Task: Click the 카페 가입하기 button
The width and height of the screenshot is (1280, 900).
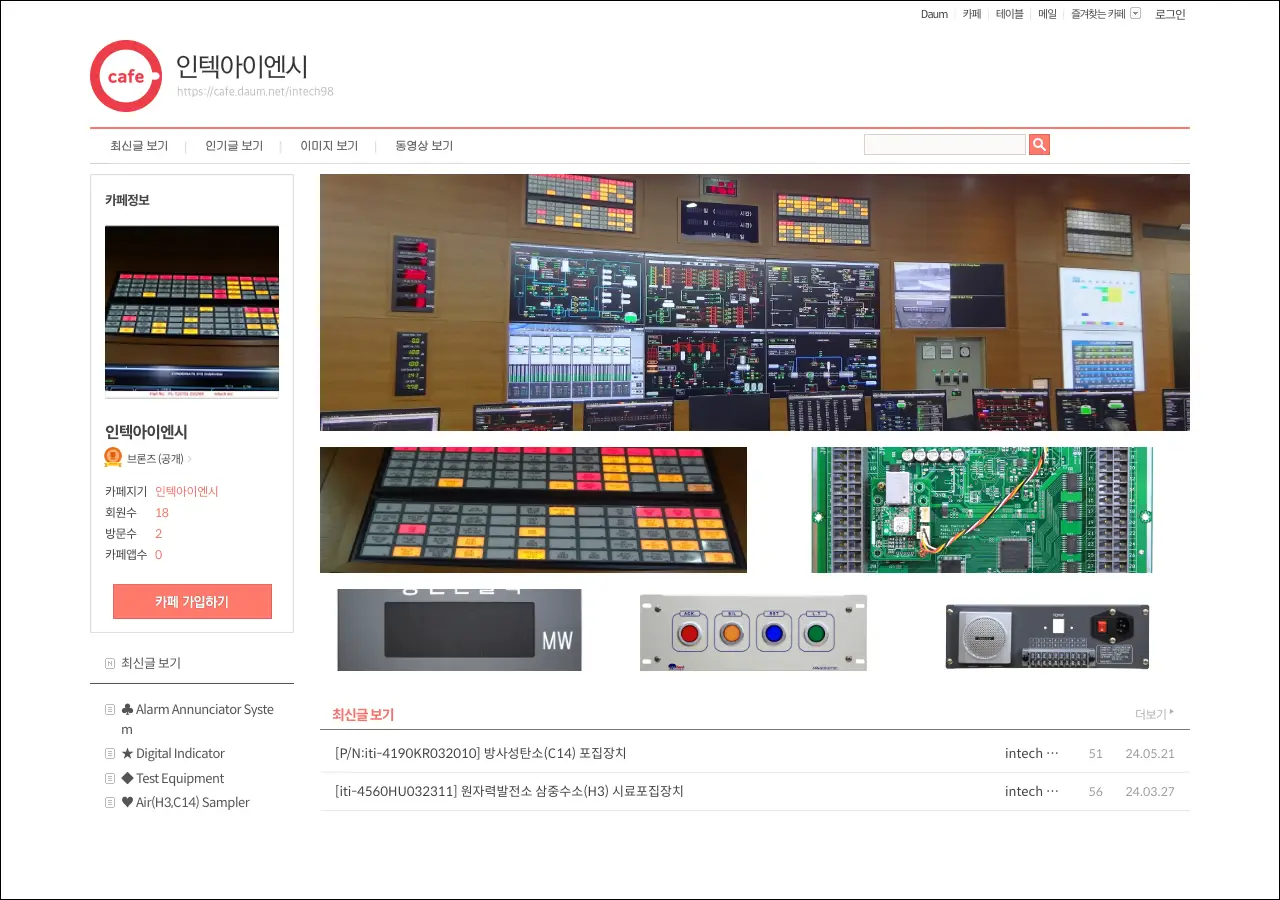Action: pyautogui.click(x=192, y=602)
